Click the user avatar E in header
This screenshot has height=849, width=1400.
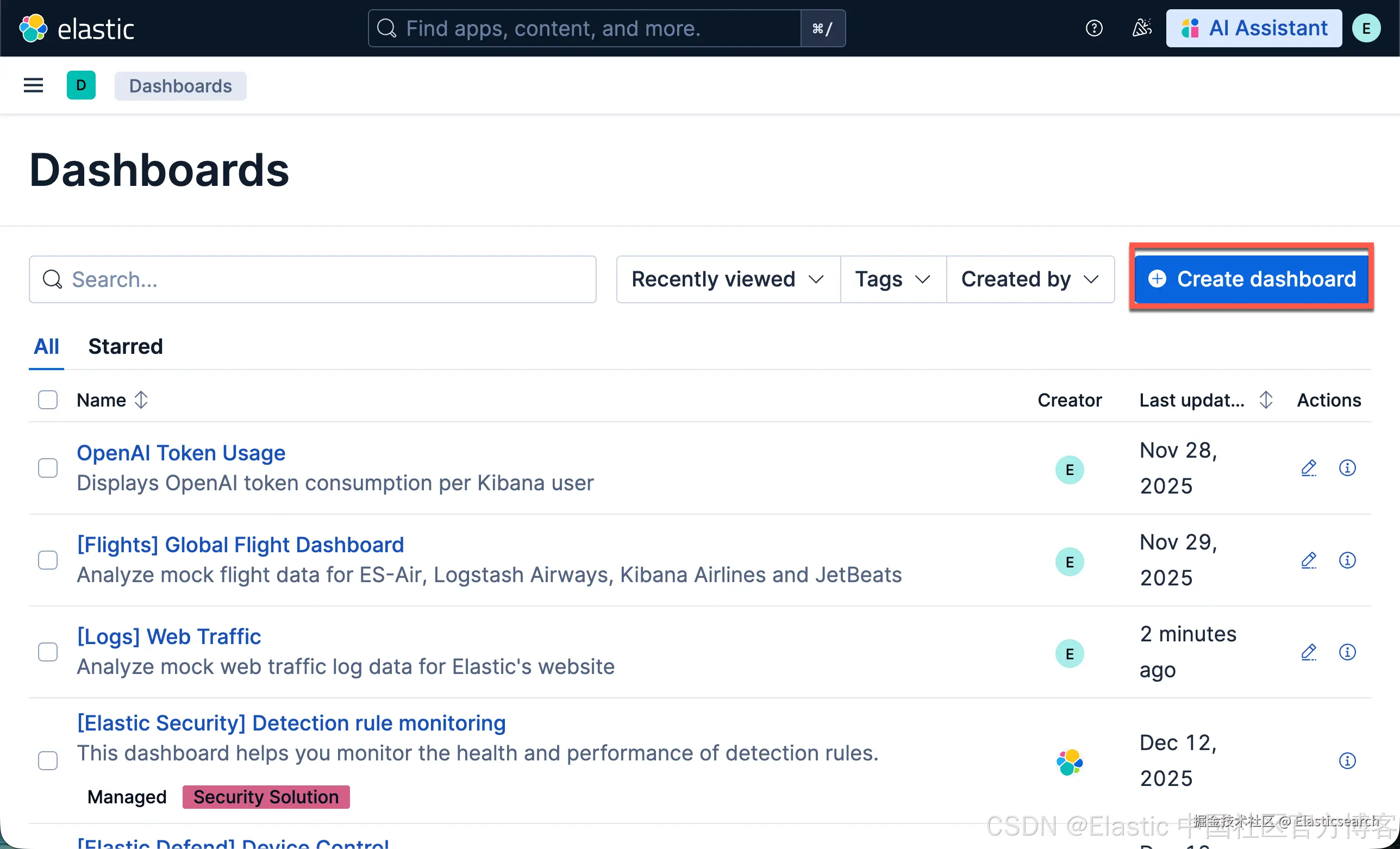[1366, 28]
